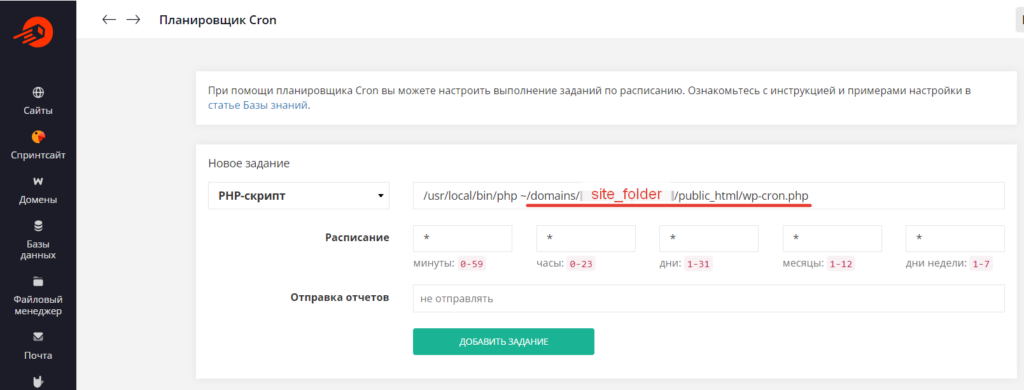Open the Сайты globe icon

click(38, 92)
